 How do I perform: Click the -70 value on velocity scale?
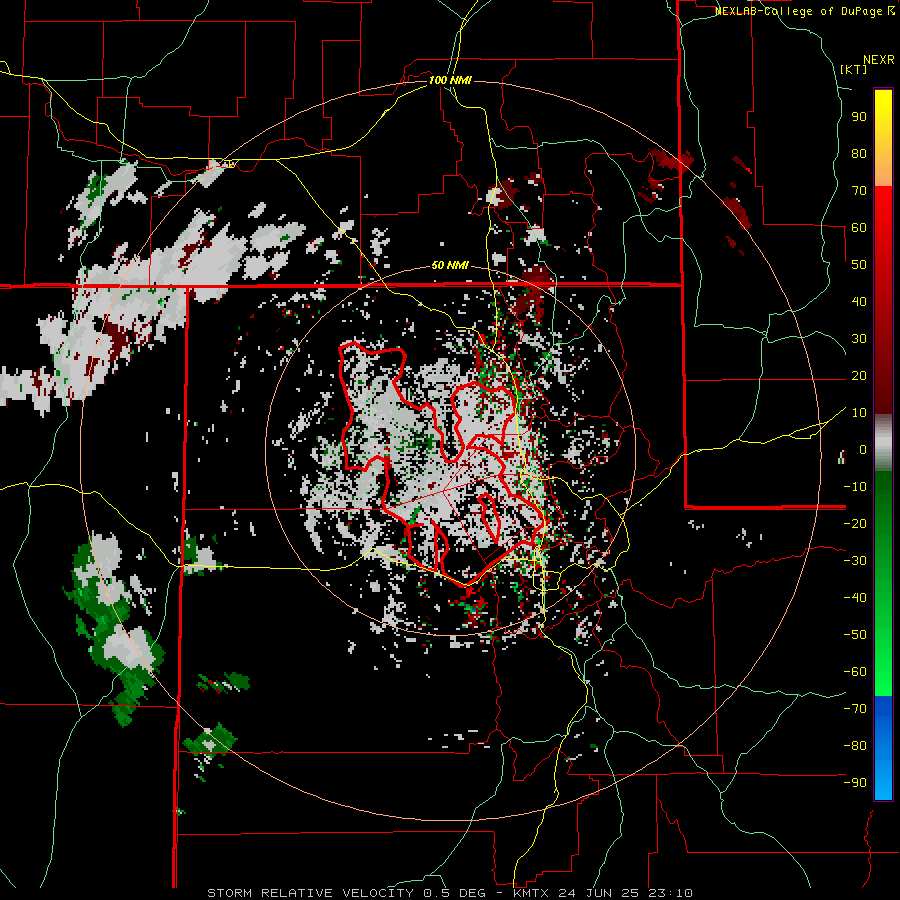(x=855, y=709)
